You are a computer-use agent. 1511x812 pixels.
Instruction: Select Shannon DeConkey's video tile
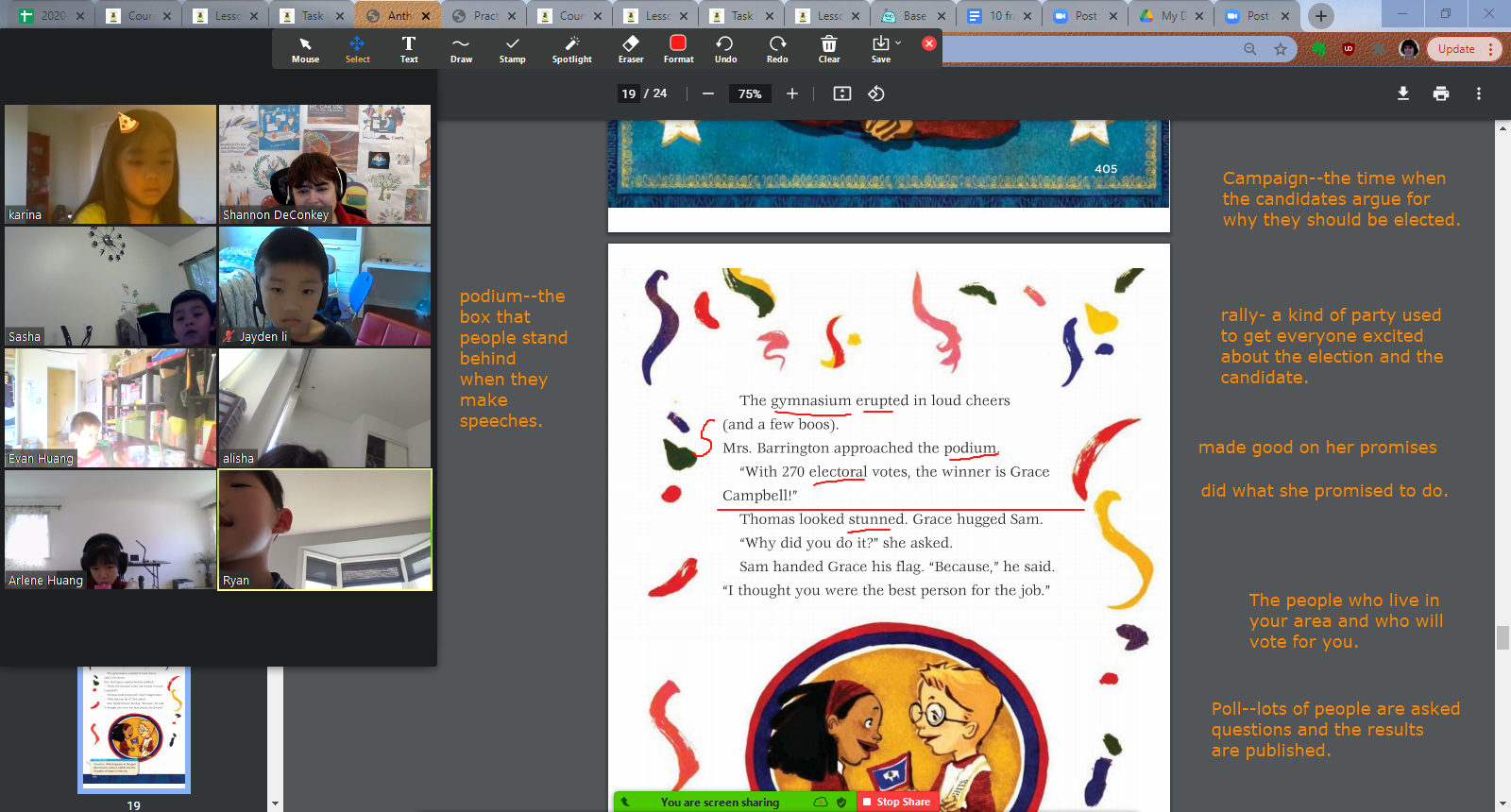click(x=325, y=164)
